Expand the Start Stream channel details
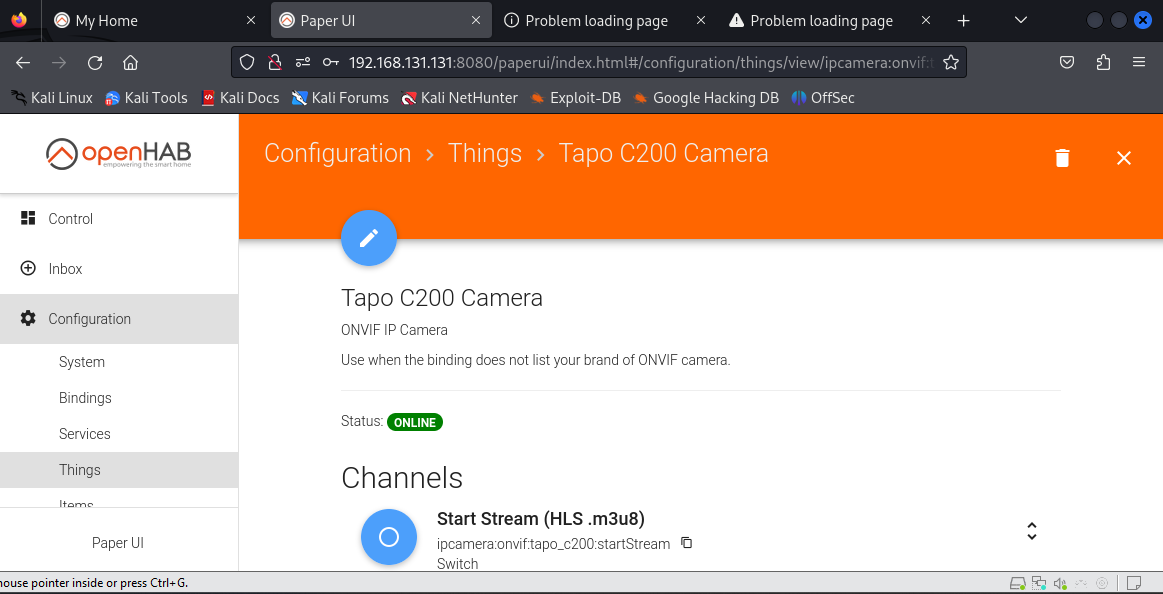The width and height of the screenshot is (1163, 594). [x=1031, y=531]
